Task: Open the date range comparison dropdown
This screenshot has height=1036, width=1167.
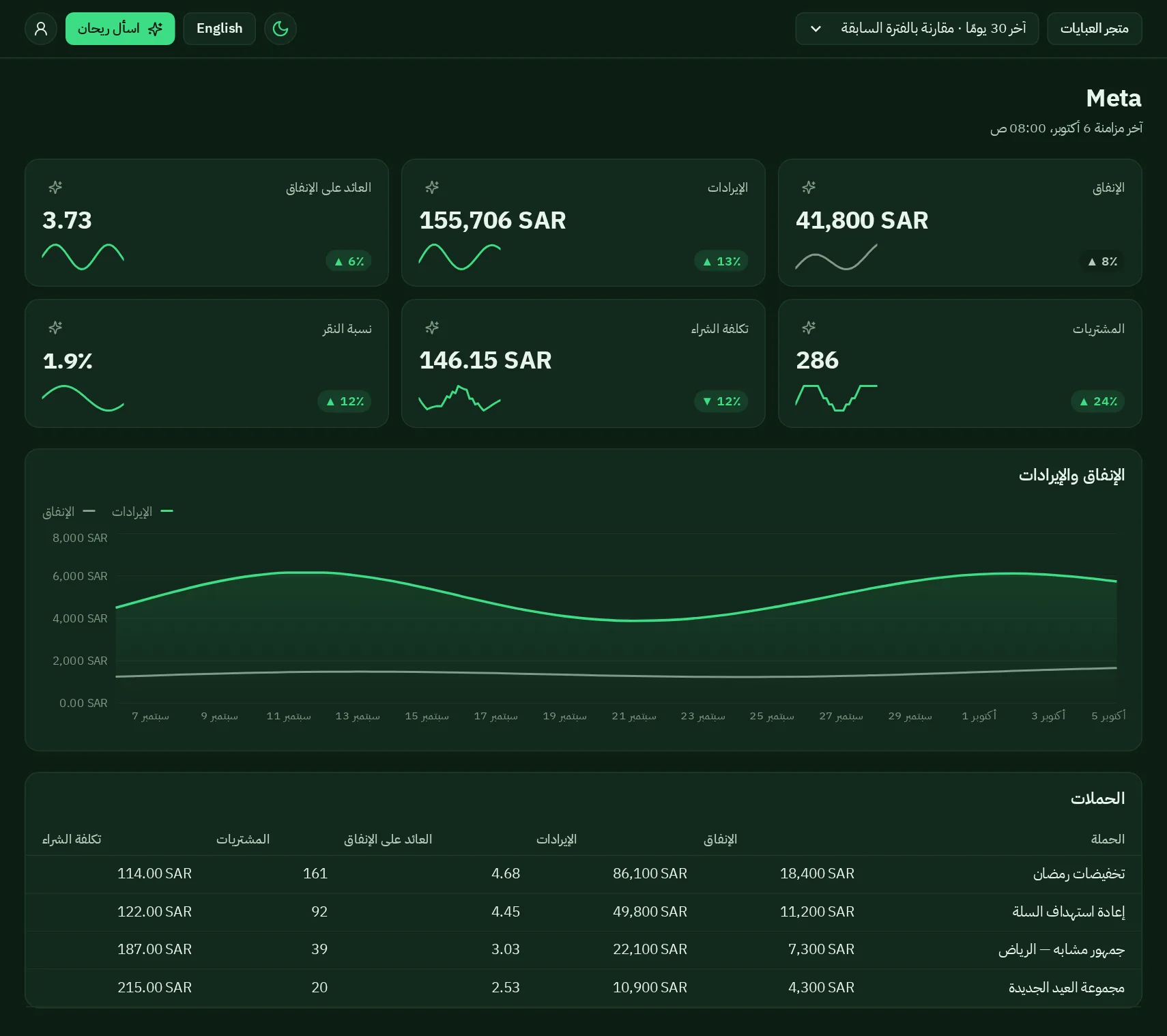Action: point(917,29)
